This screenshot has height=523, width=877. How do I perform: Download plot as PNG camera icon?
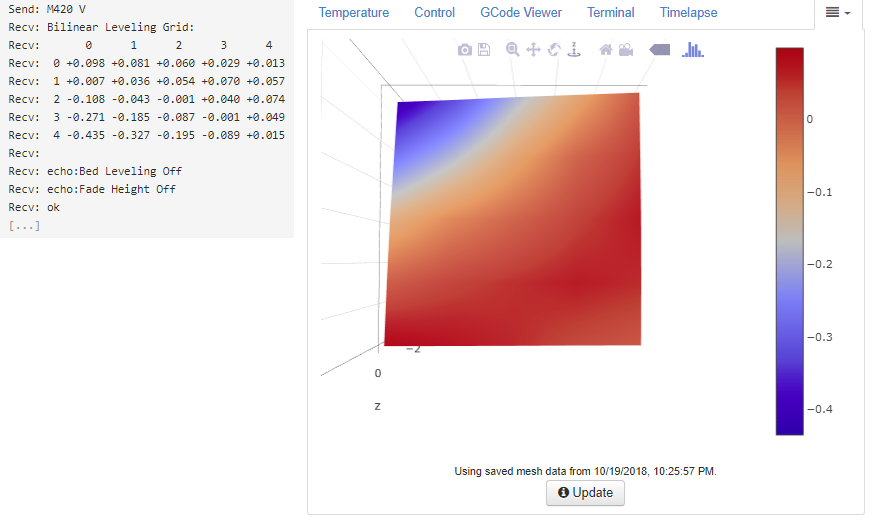click(465, 50)
